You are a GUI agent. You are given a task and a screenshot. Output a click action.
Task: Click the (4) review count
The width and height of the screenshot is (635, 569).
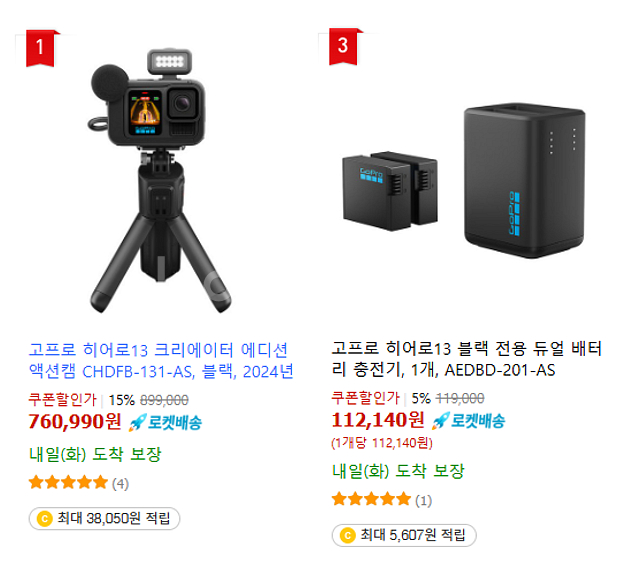(120, 484)
